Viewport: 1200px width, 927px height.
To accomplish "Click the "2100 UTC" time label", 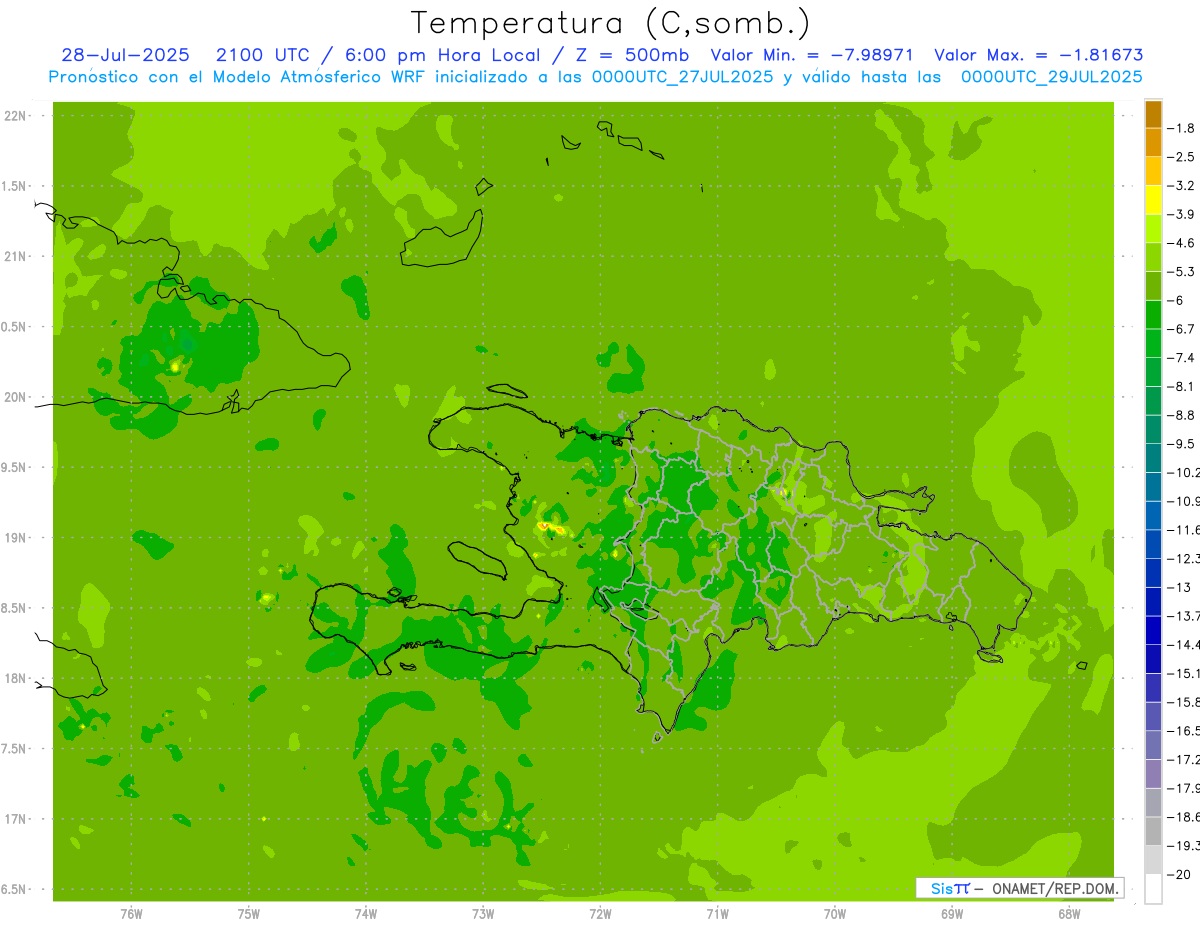I will click(x=263, y=55).
